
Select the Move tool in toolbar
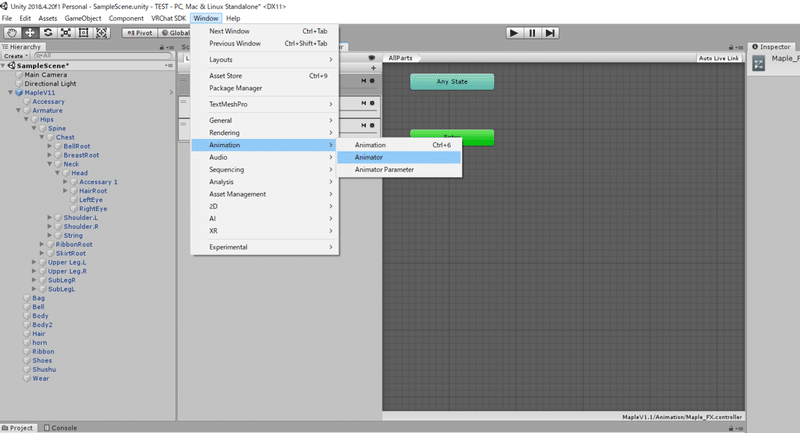[30, 33]
